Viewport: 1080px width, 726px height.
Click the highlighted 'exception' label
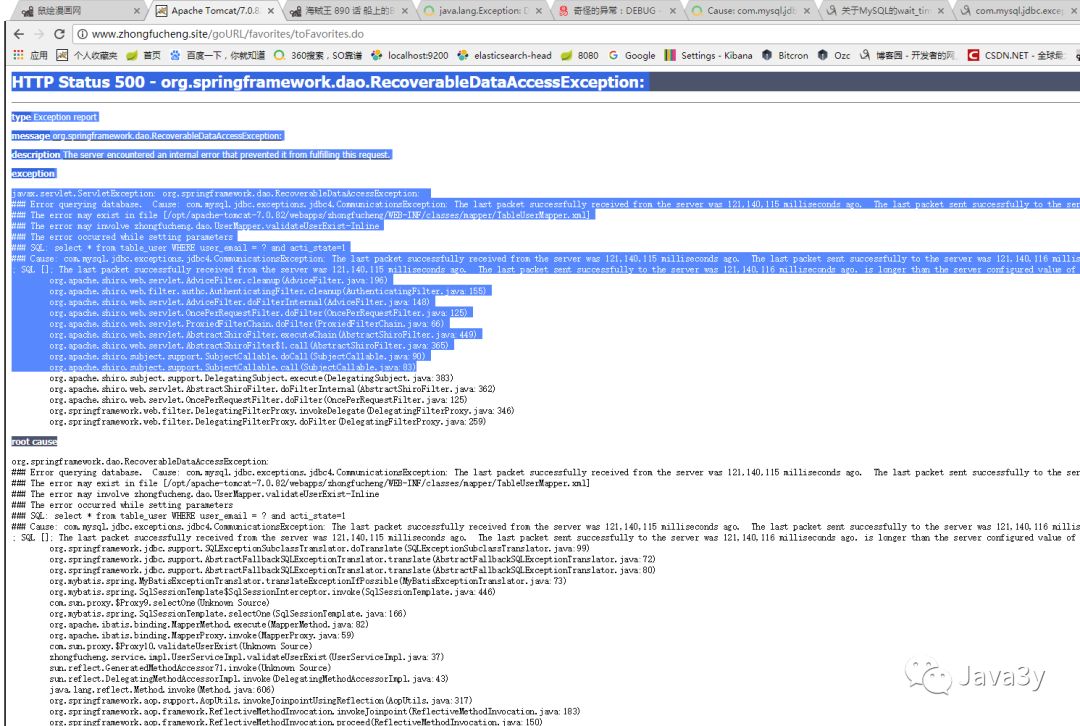coord(33,174)
